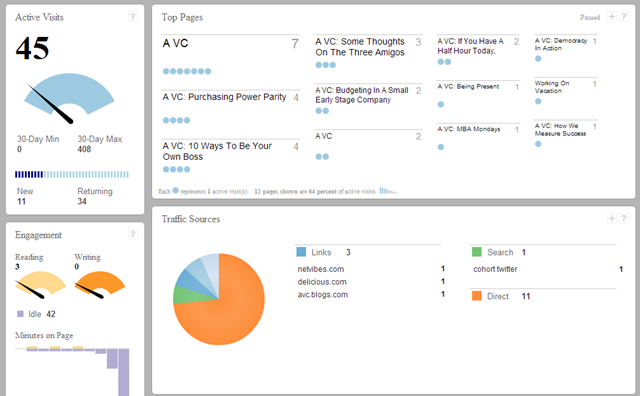Click the orange Direct legend swatch
Image resolution: width=640 pixels, height=396 pixels.
tap(477, 296)
